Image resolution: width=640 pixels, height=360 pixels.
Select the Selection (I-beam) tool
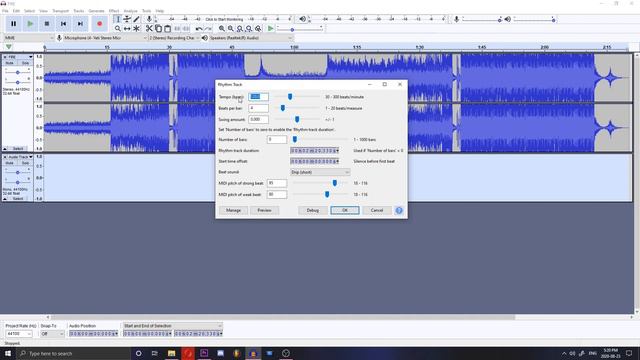(x=118, y=19)
